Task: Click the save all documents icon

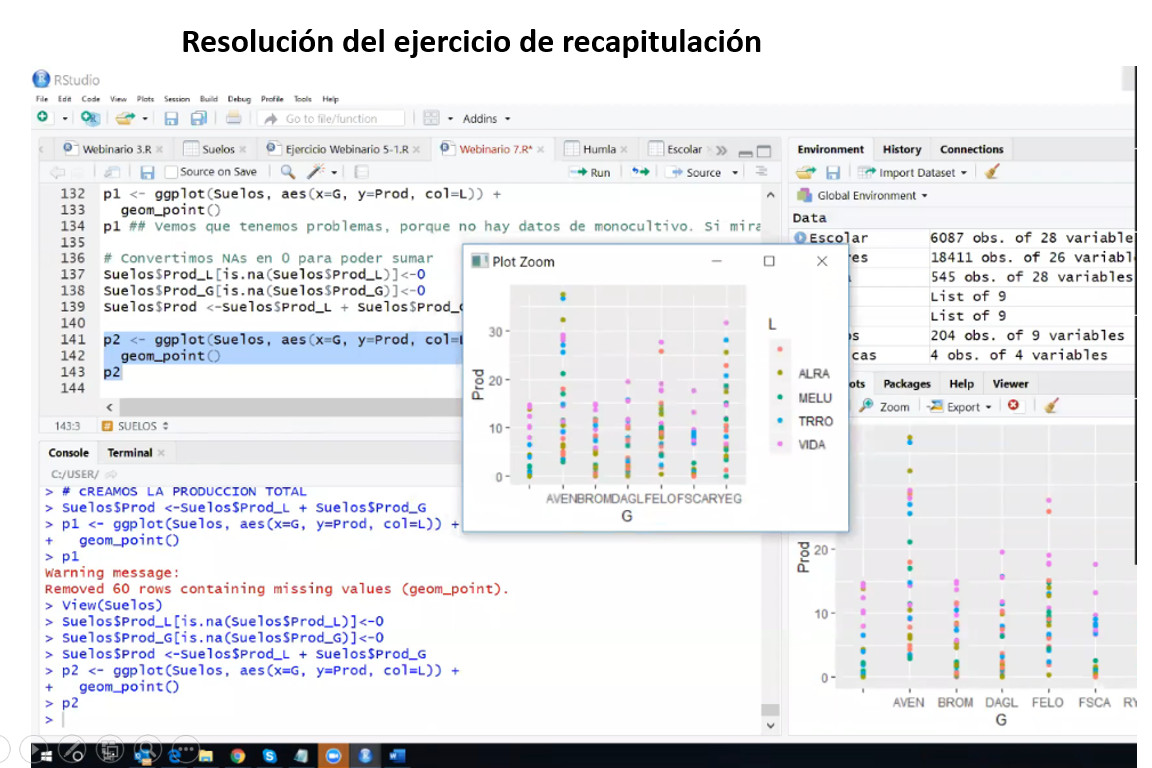Action: (198, 118)
